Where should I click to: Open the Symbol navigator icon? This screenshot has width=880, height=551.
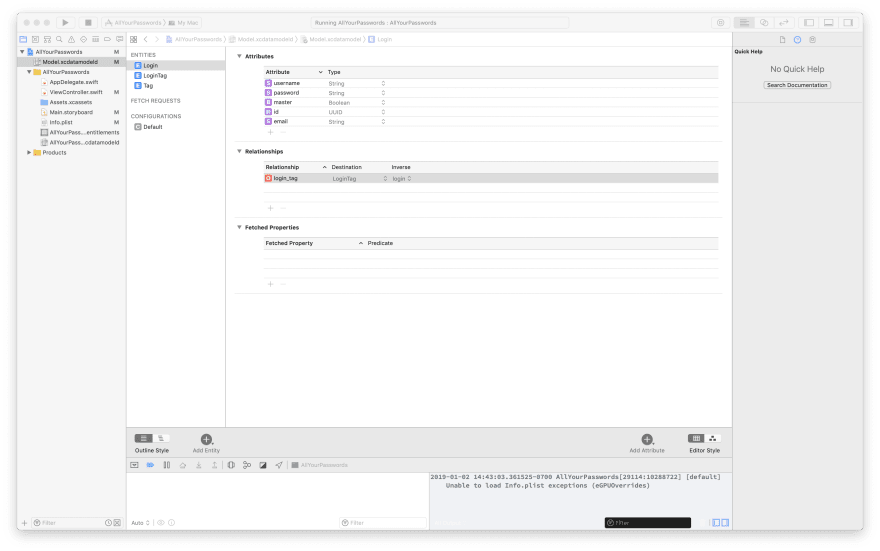click(x=47, y=39)
